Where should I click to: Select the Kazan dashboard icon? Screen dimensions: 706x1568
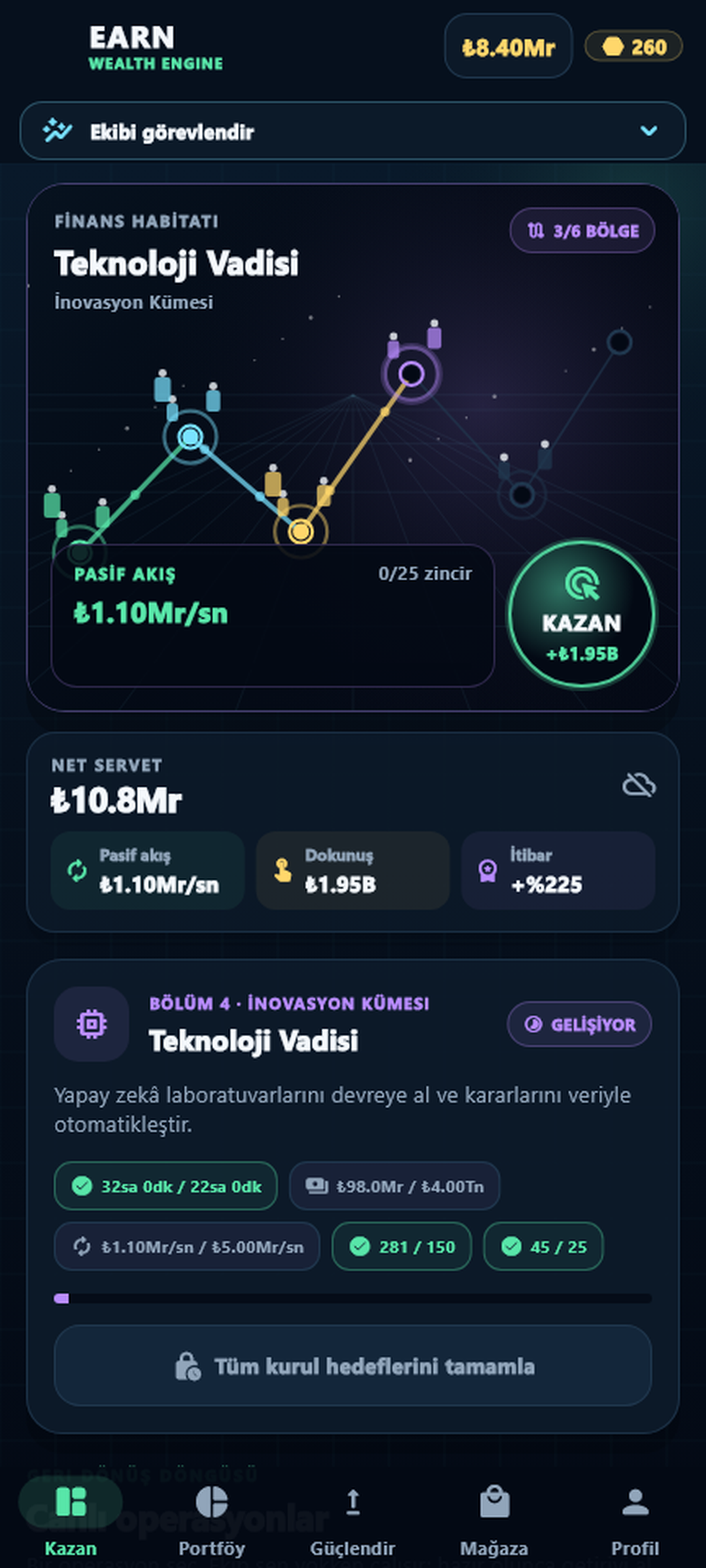(x=71, y=1501)
